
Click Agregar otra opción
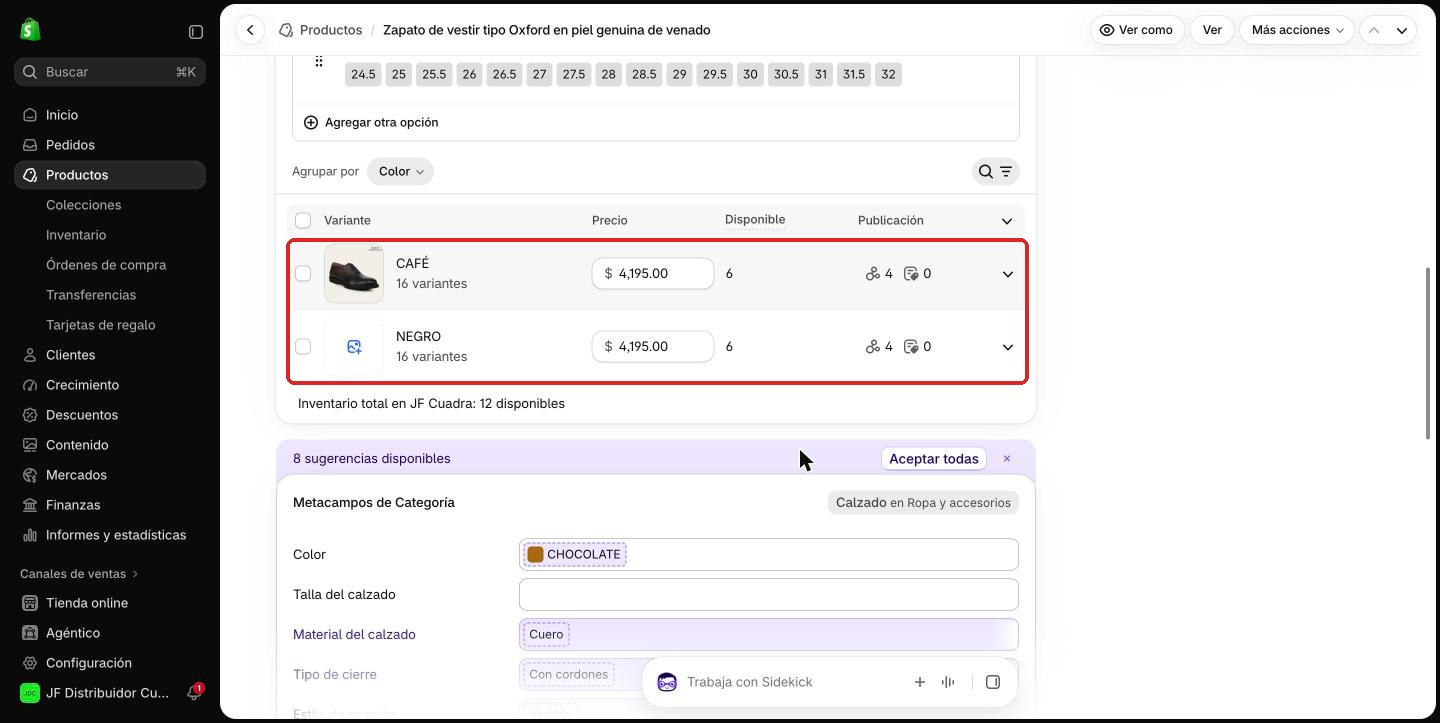click(371, 123)
